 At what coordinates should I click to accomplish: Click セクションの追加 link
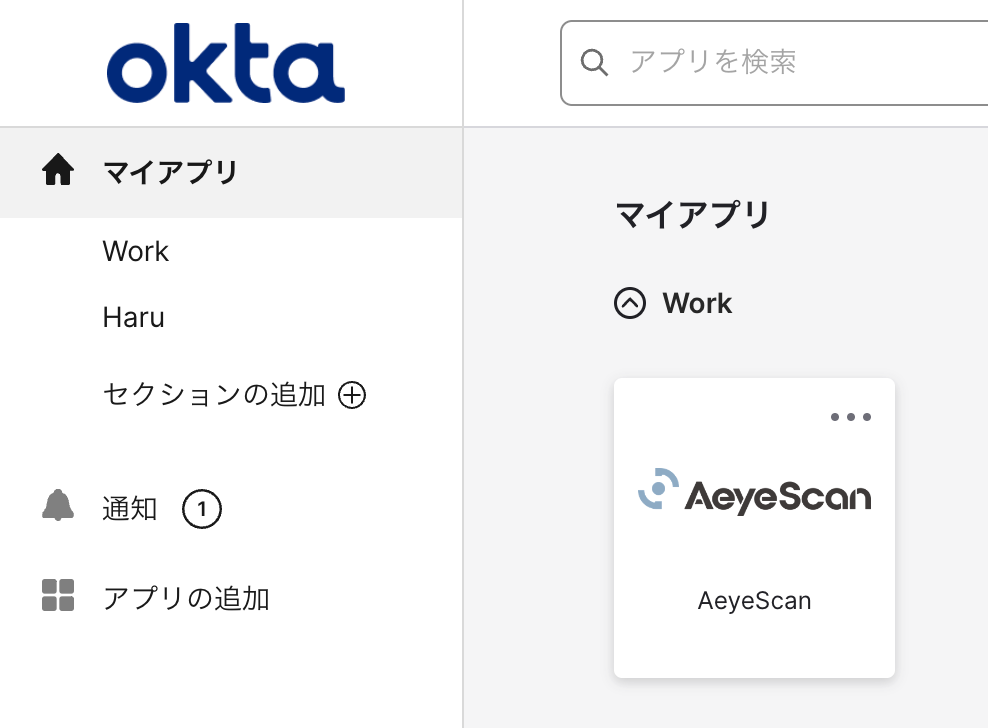[214, 395]
